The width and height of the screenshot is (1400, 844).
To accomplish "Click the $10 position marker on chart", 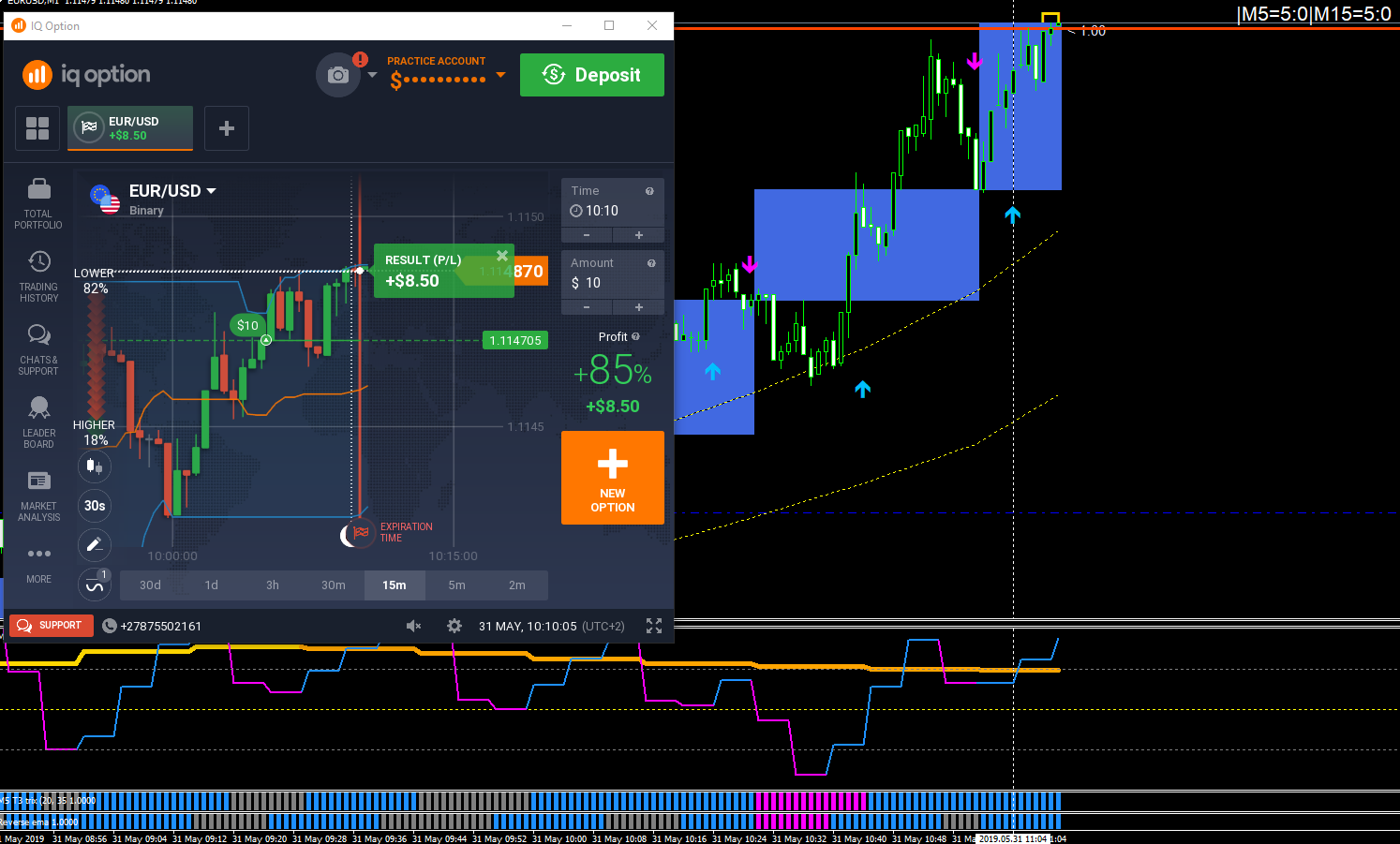I will pos(247,325).
